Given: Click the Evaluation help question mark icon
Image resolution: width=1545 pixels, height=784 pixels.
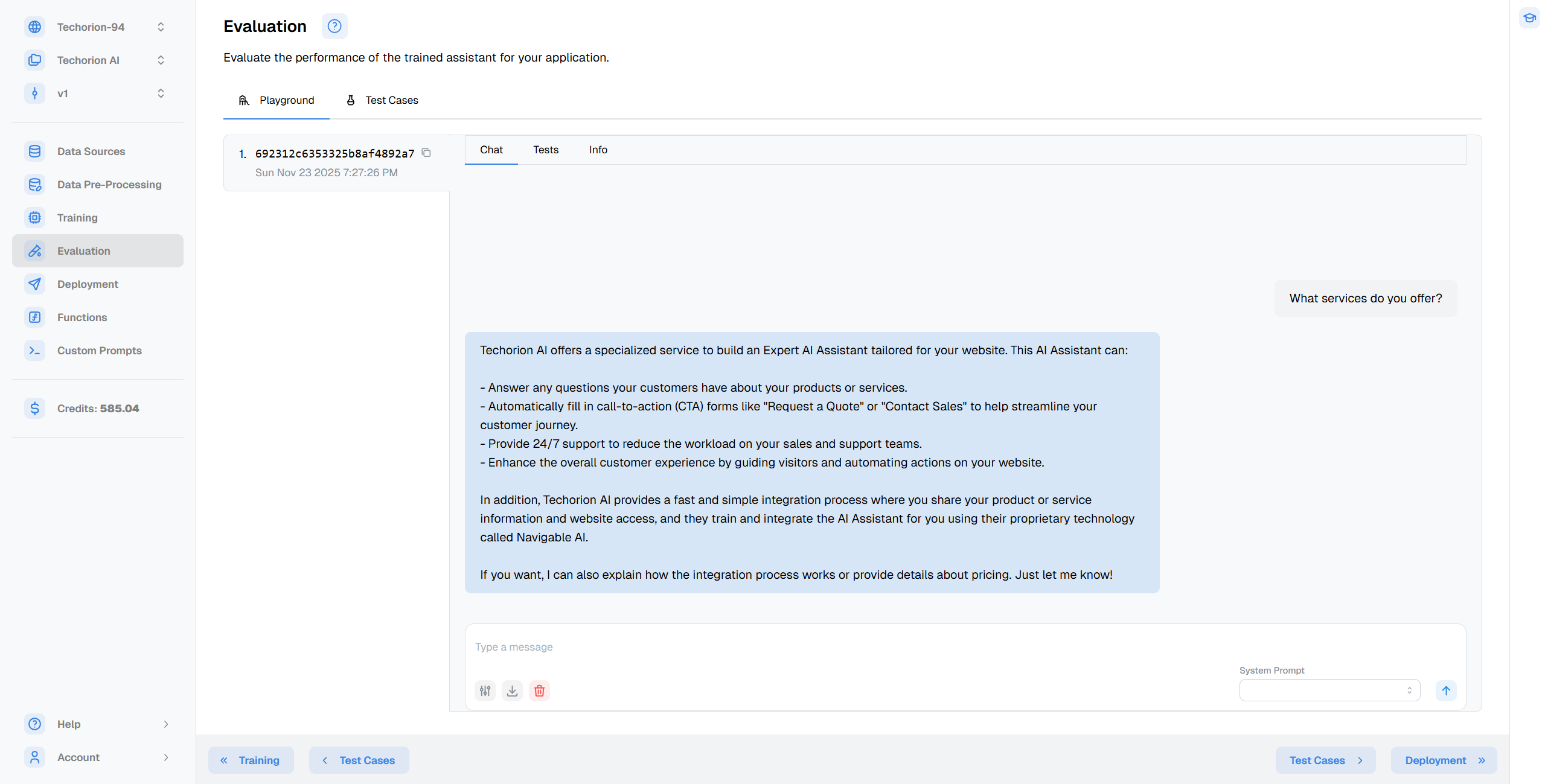Looking at the screenshot, I should click(x=334, y=26).
